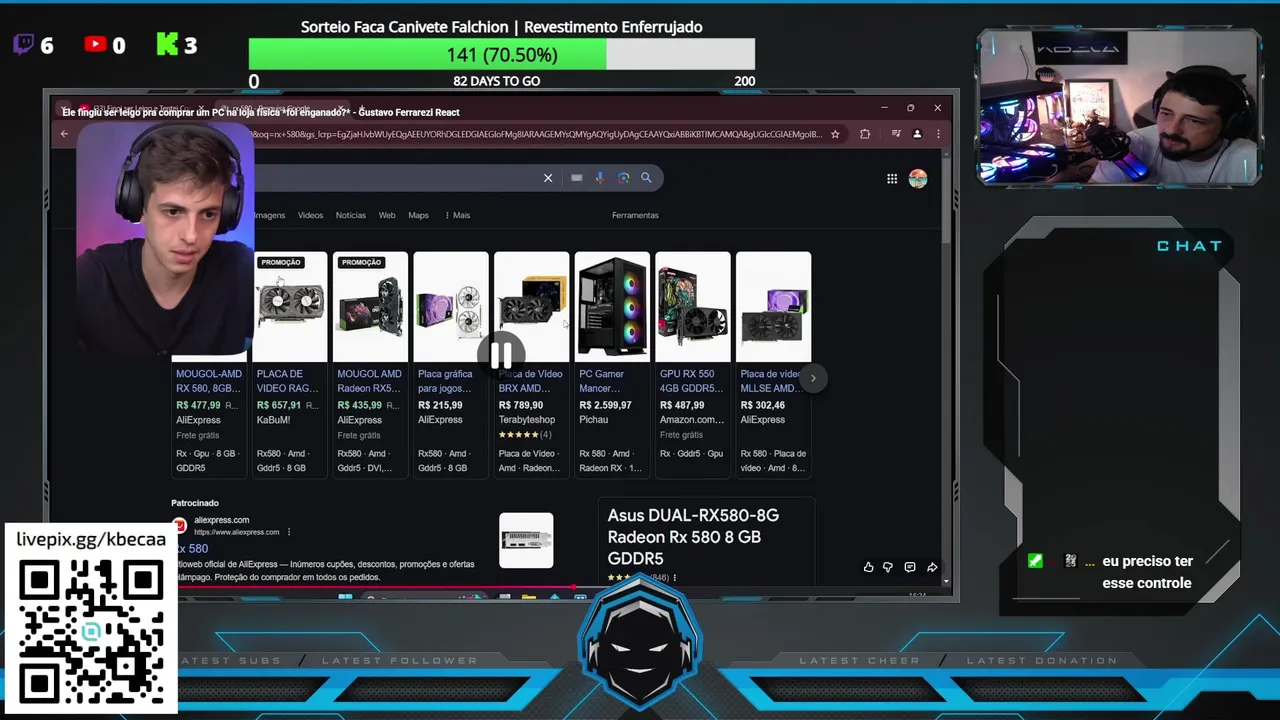Click the streamer webcam feed in the overlay
The width and height of the screenshot is (1280, 720).
(1119, 107)
